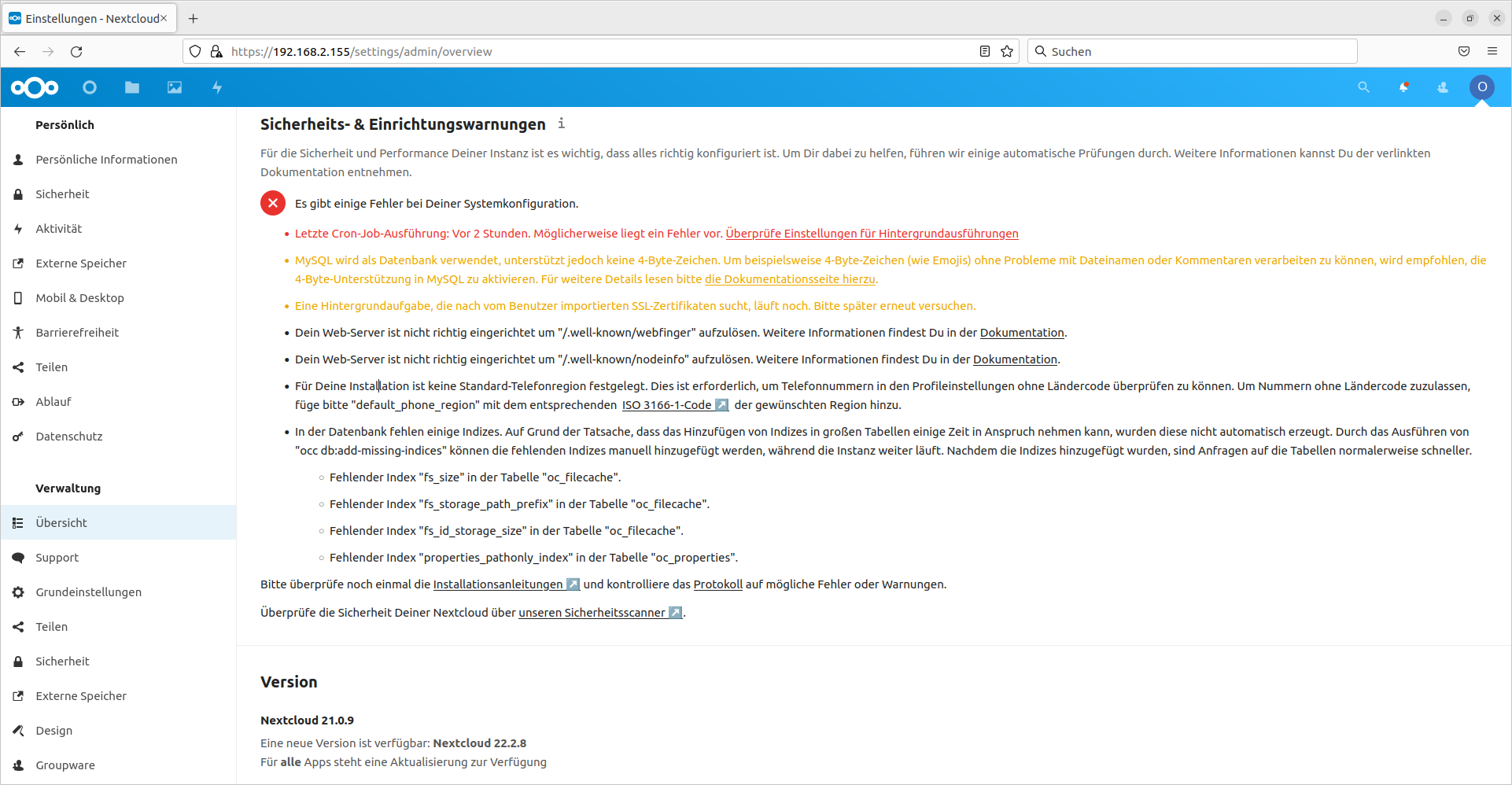This screenshot has width=1512, height=785.
Task: Click the lock warning icon in address bar
Action: (216, 51)
